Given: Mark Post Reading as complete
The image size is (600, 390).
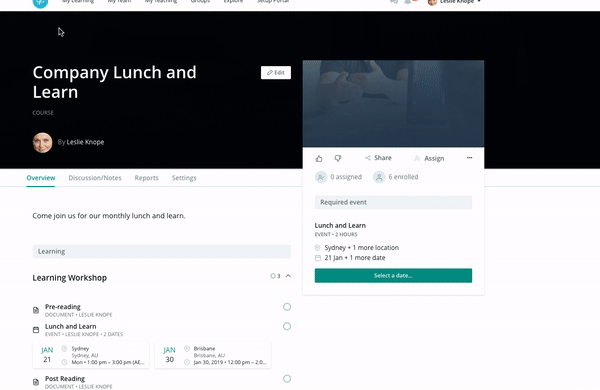Looking at the screenshot, I should point(287,379).
